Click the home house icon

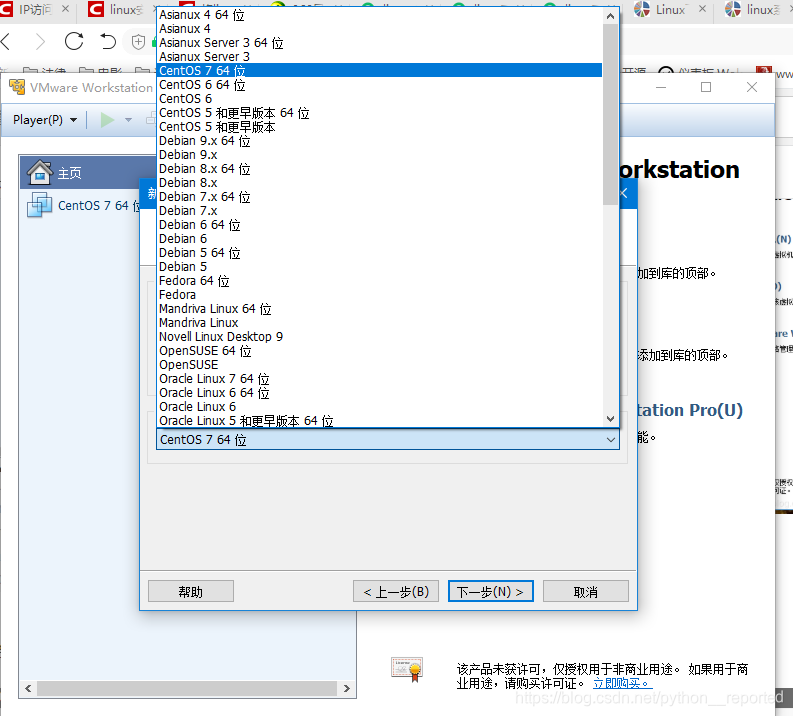pos(39,172)
